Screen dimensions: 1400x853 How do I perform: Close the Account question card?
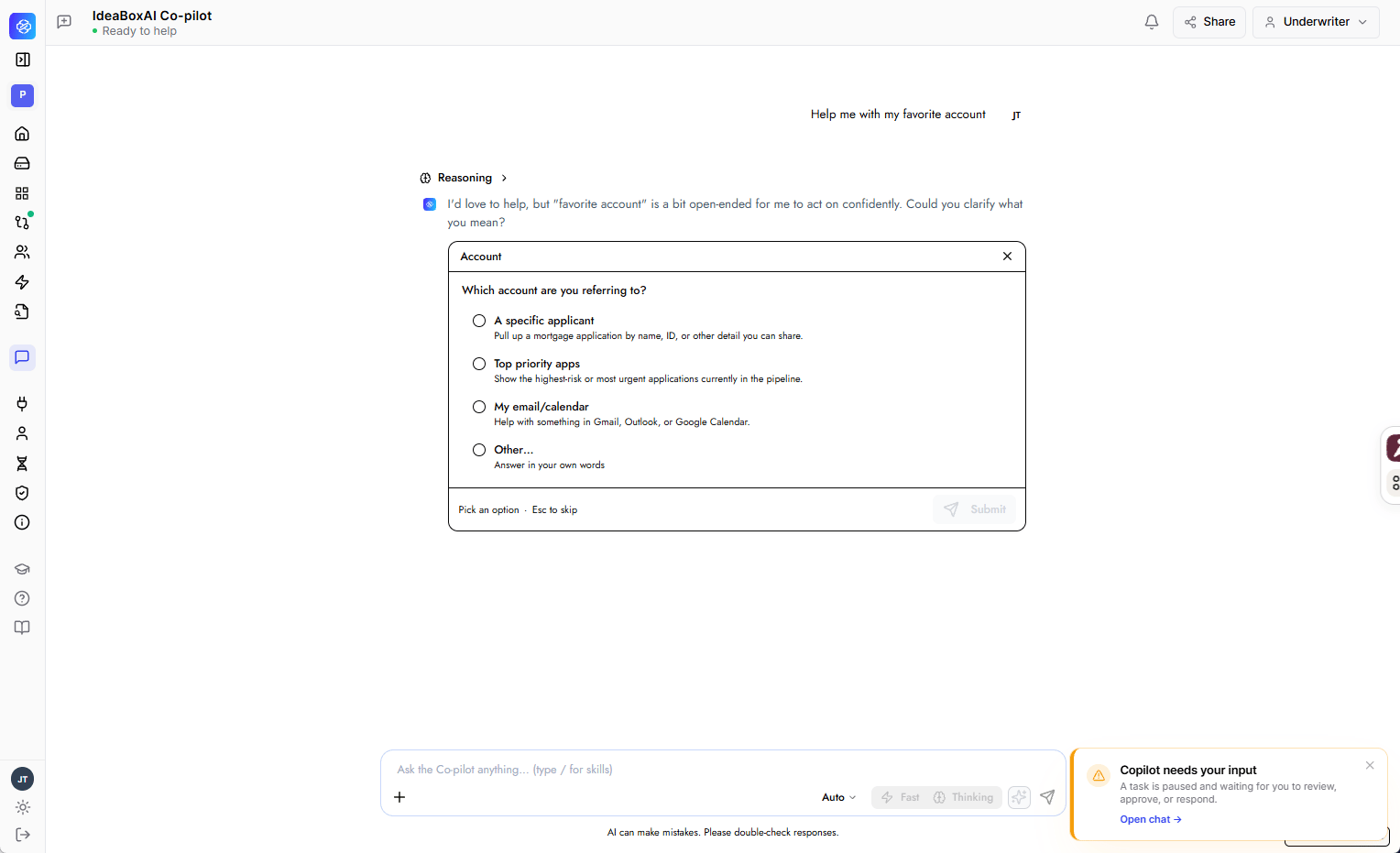(x=1007, y=257)
